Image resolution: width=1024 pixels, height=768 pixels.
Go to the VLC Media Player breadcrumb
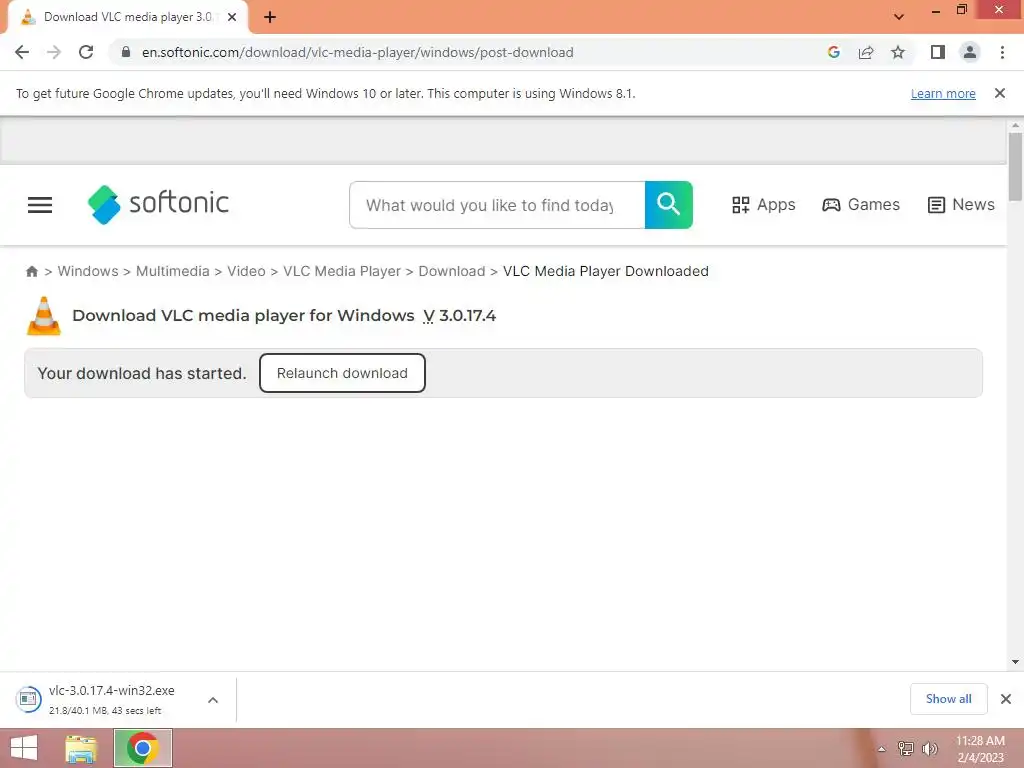[342, 271]
